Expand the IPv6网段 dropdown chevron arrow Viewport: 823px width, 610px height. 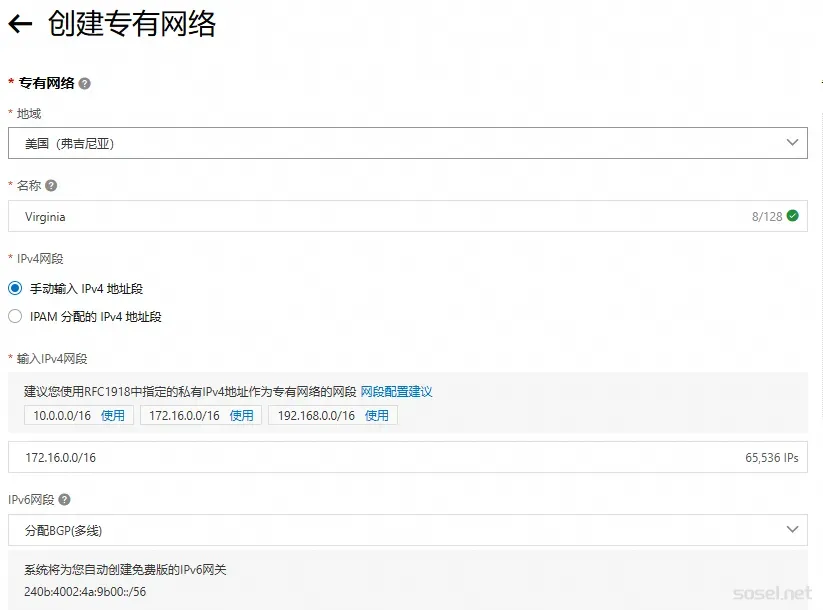point(793,530)
